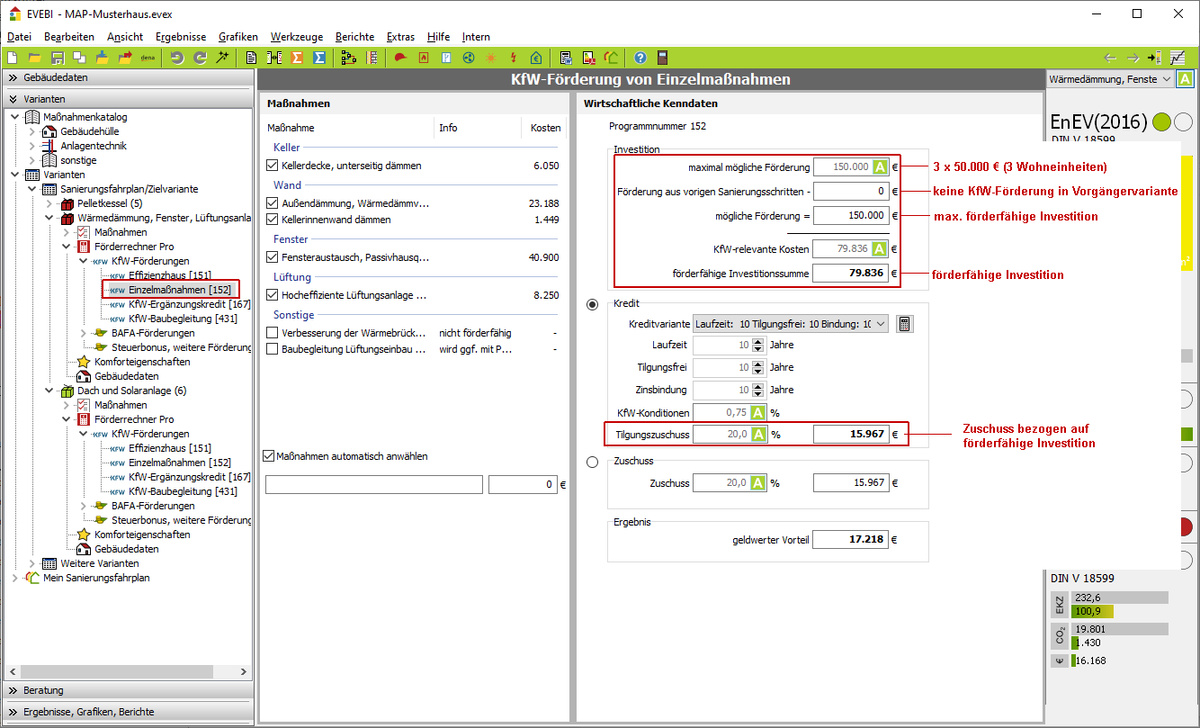Create a new project with the toolbar icon

[13, 57]
